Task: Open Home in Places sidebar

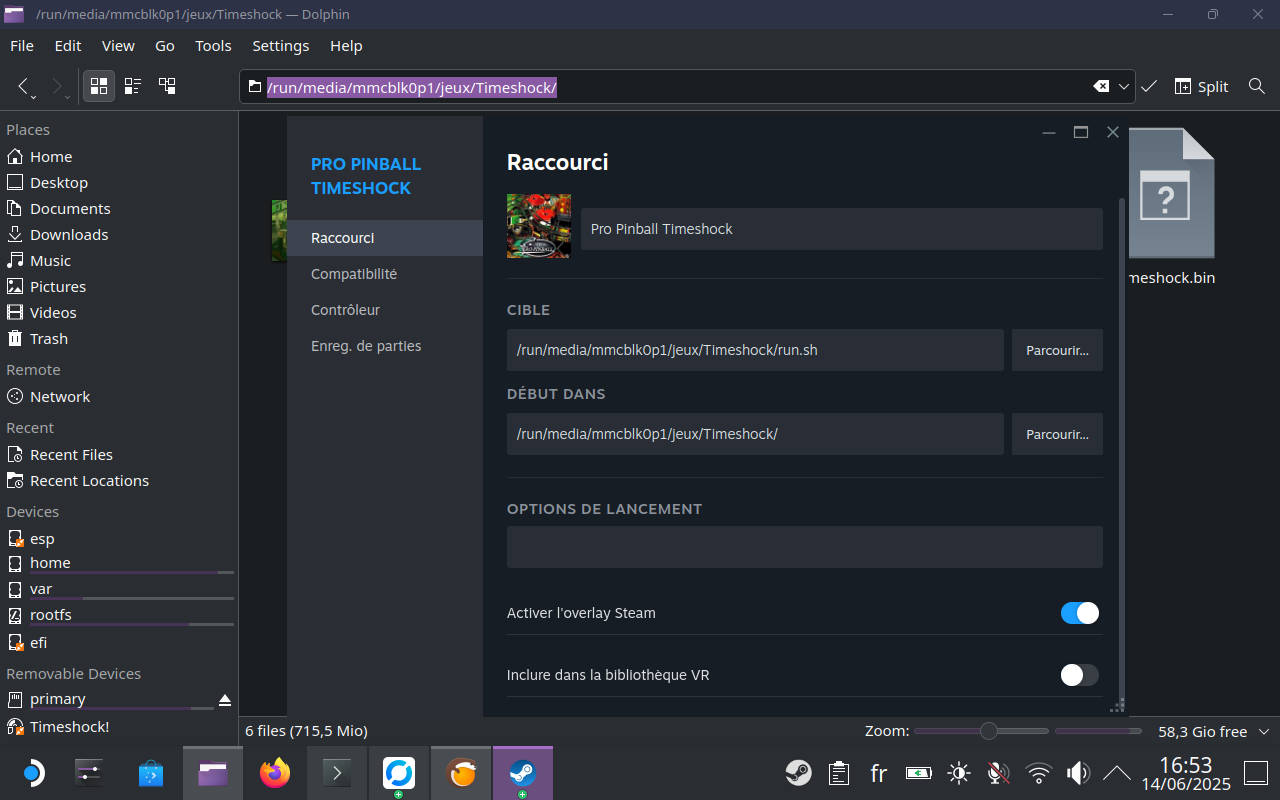Action: tap(119, 157)
